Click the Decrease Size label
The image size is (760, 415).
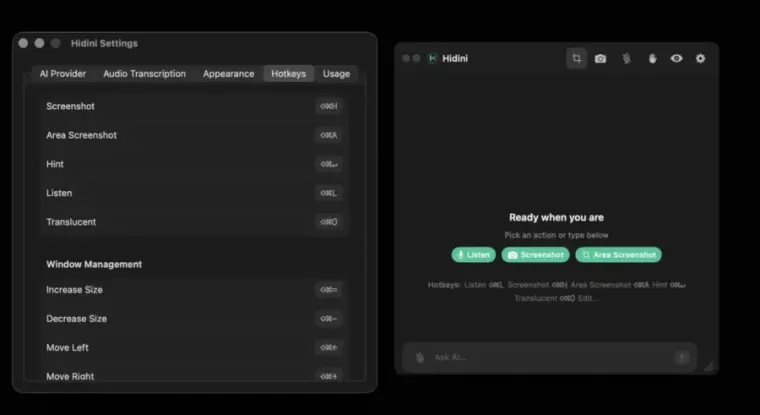pyautogui.click(x=77, y=319)
